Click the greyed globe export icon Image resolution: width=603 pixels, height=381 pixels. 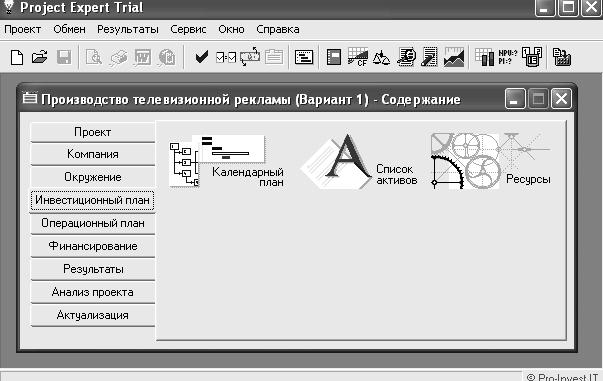click(167, 58)
